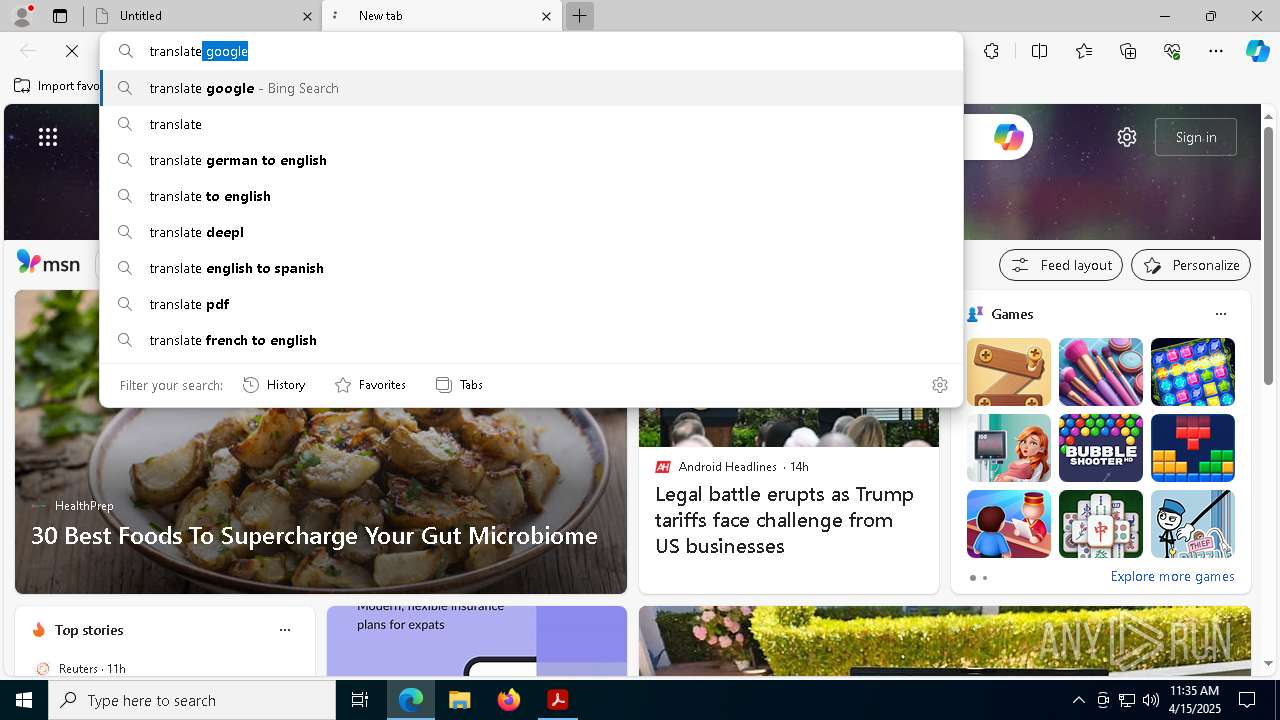The height and width of the screenshot is (720, 1280).
Task: Open Collections icon in toolbar
Action: (1128, 51)
